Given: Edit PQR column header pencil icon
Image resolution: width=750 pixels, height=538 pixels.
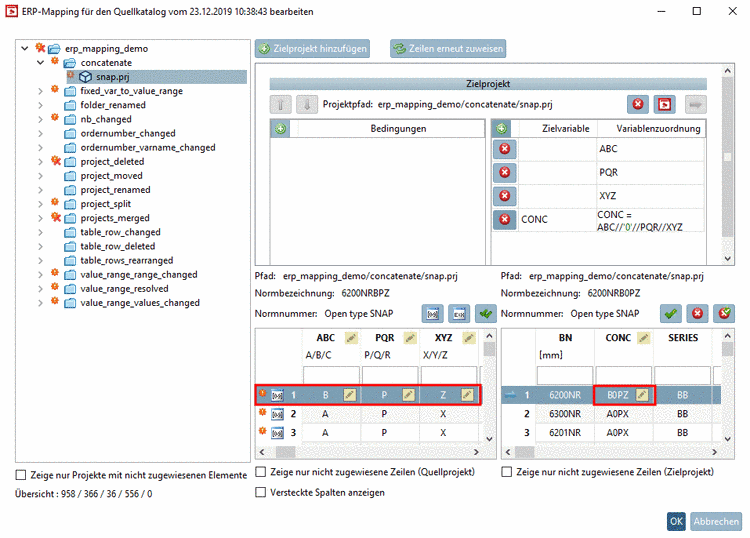Looking at the screenshot, I should tap(410, 338).
